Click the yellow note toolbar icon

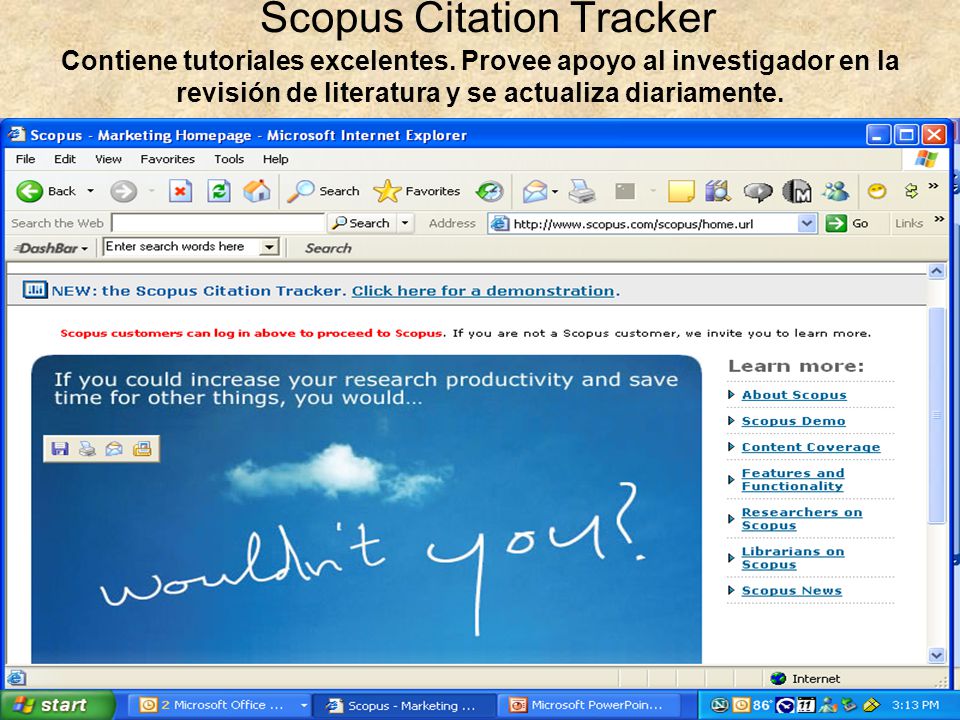681,192
